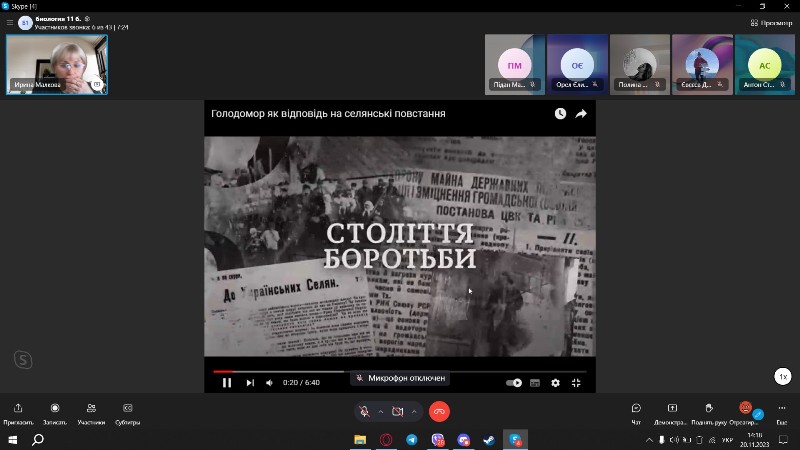This screenshot has width=800, height=450.
Task: Share the video via arrow icon
Action: click(581, 114)
